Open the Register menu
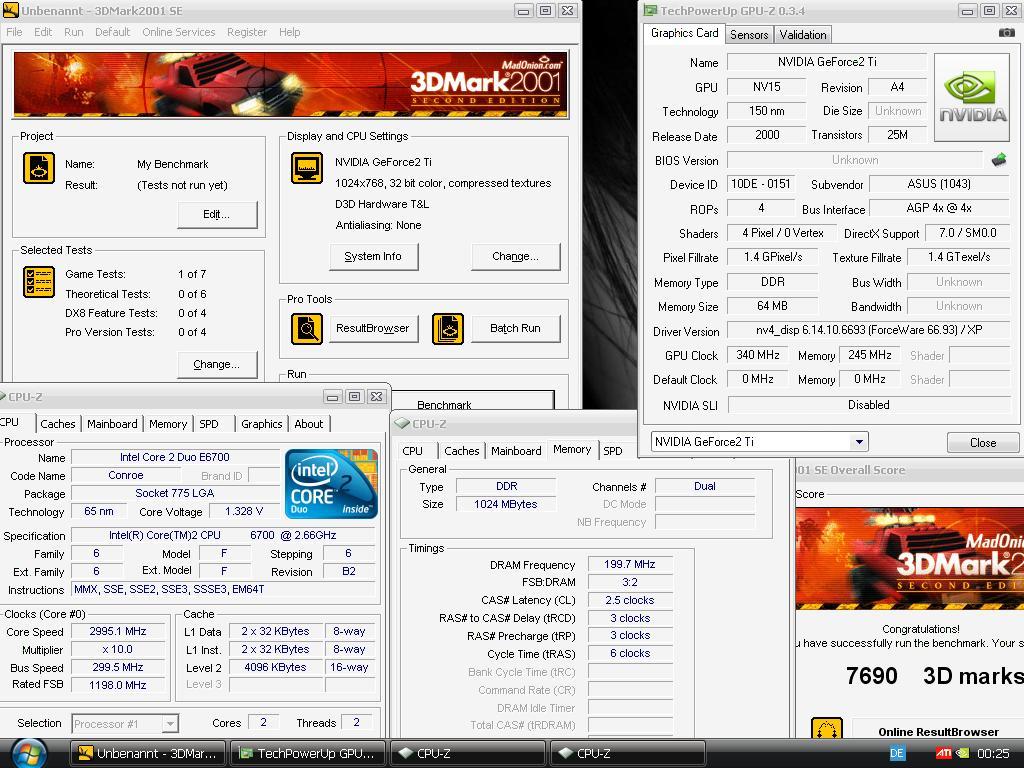1024x768 pixels. pos(247,32)
